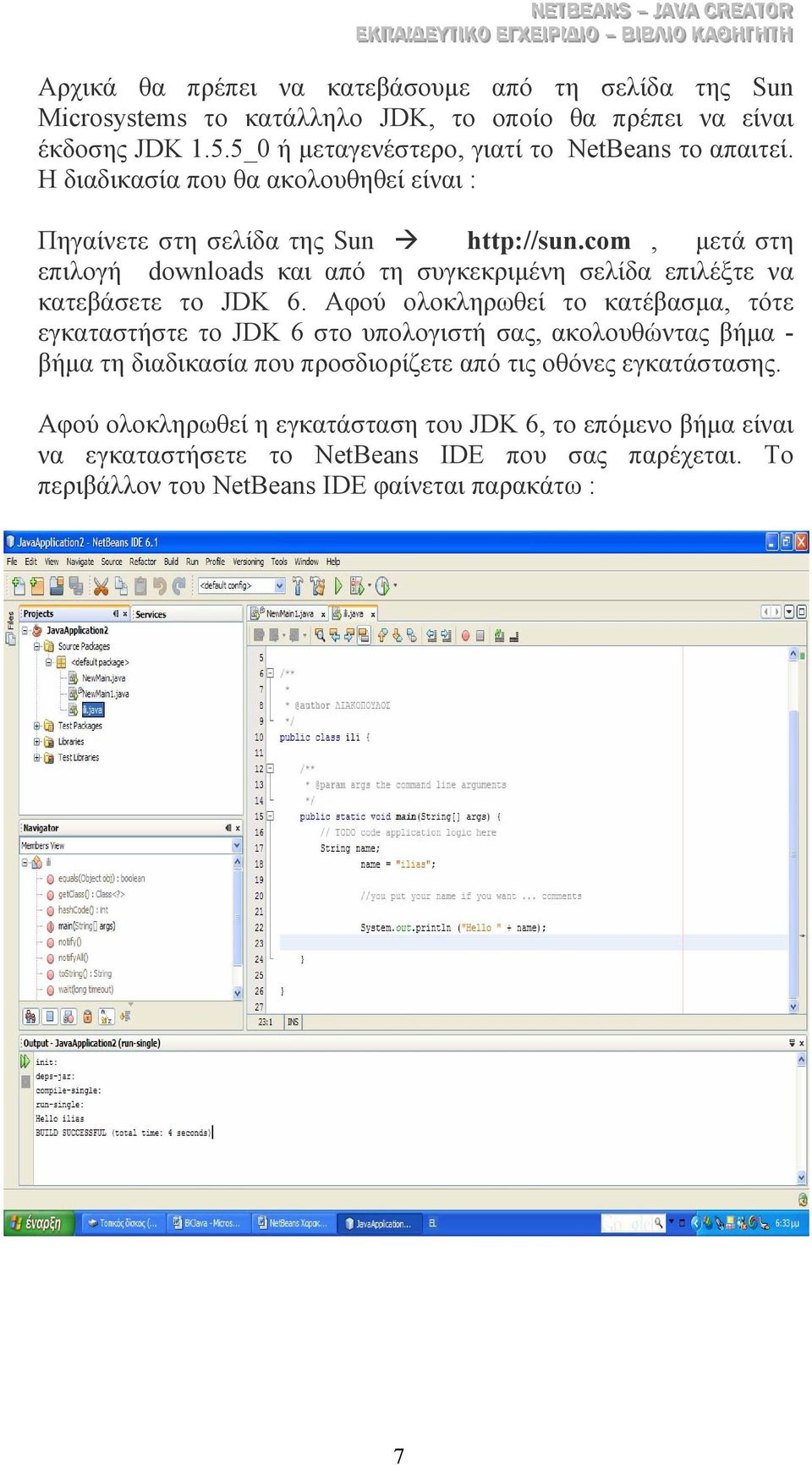The width and height of the screenshot is (812, 1465).
Task: Click the New Project toolbar icon
Action: 36,585
